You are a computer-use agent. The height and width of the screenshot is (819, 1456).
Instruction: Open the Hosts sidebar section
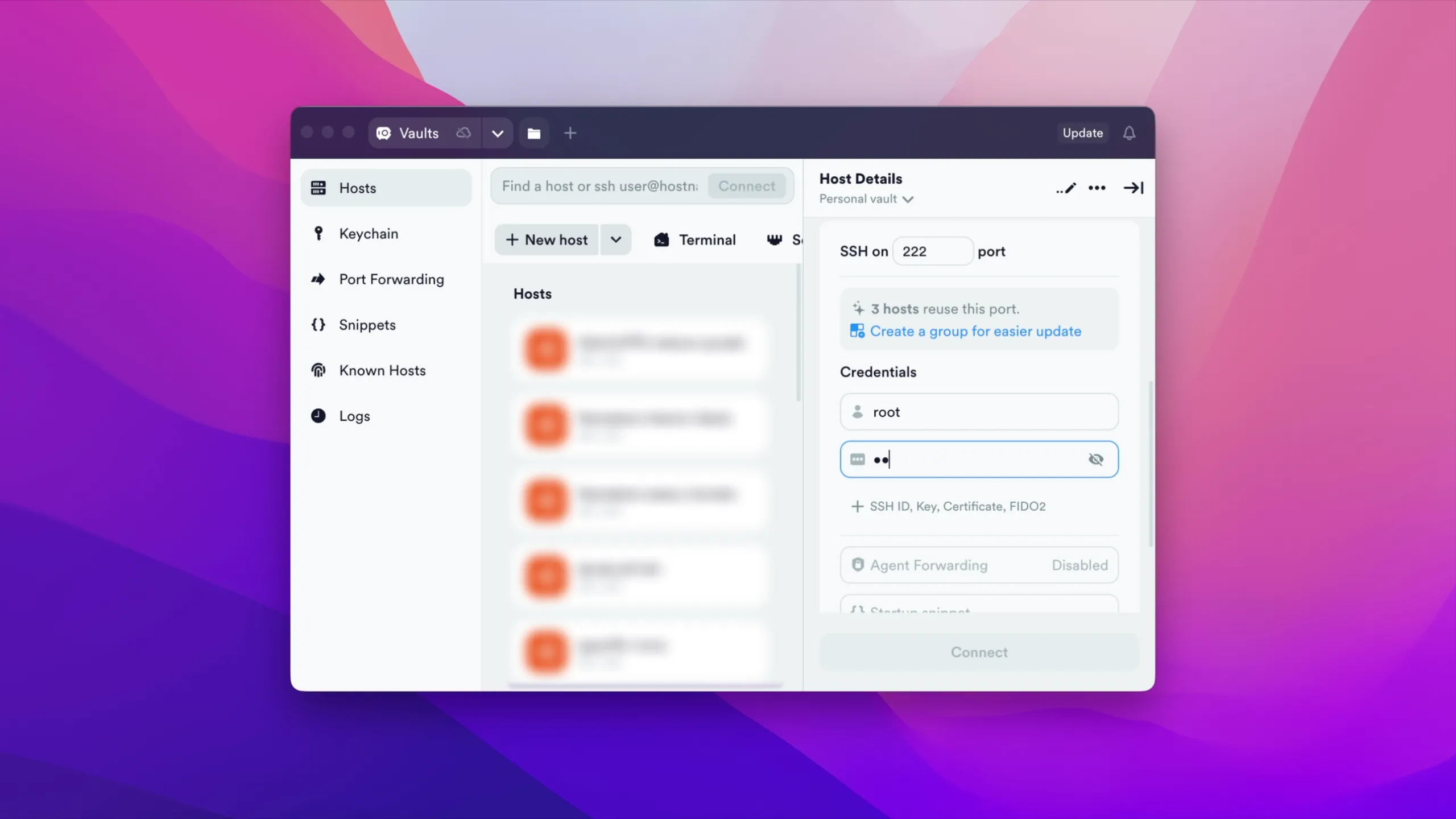(386, 188)
